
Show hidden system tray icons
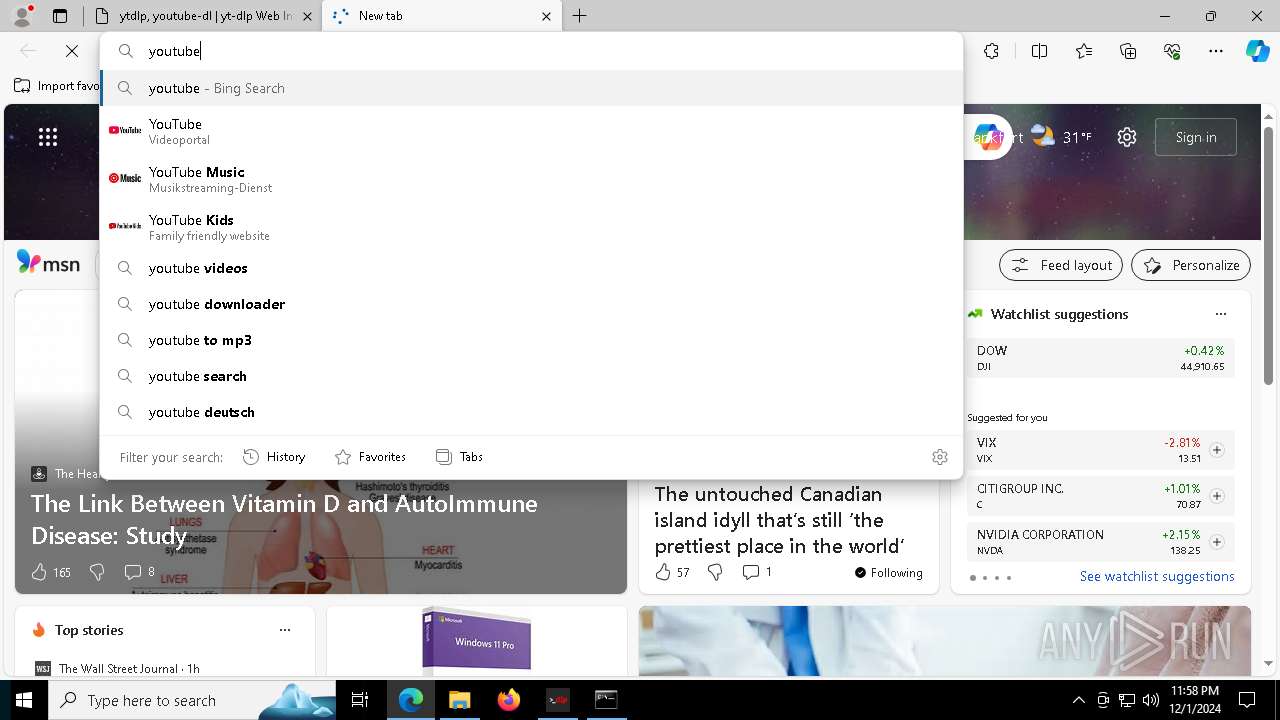(1078, 700)
